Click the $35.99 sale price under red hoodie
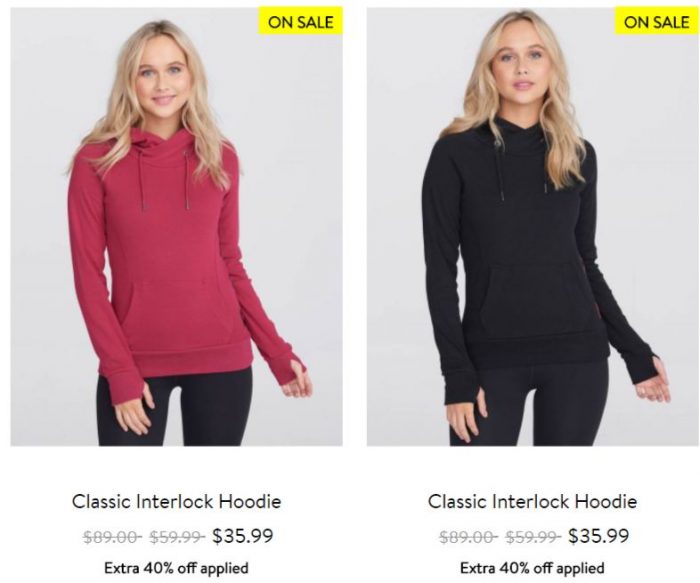This screenshot has height=583, width=700. [x=242, y=536]
